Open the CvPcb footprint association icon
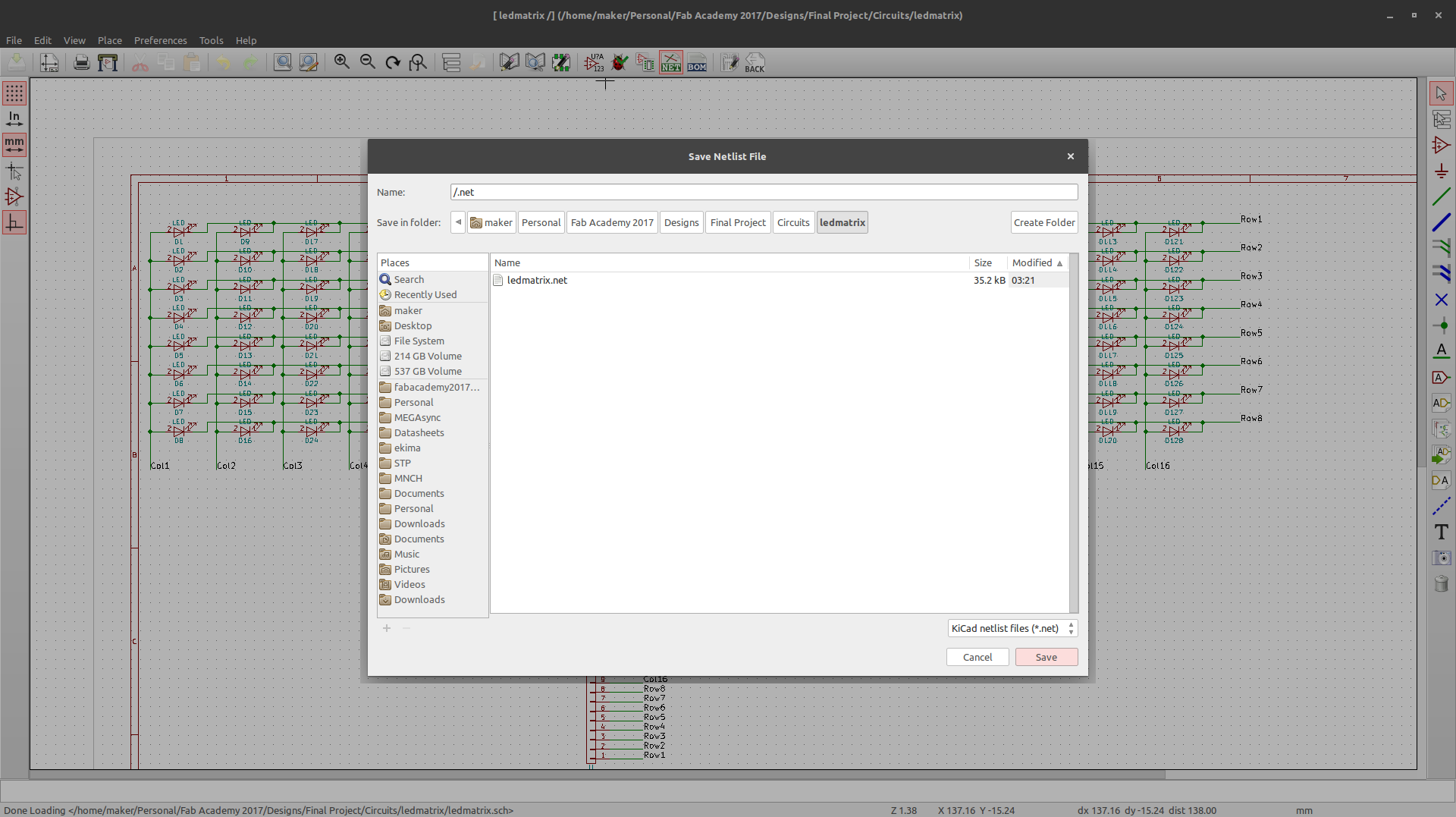 point(645,62)
